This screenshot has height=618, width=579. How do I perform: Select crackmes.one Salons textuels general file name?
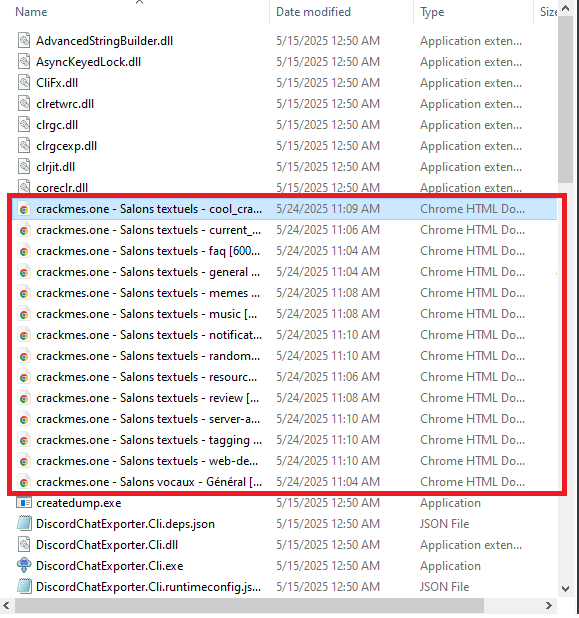click(x=148, y=272)
